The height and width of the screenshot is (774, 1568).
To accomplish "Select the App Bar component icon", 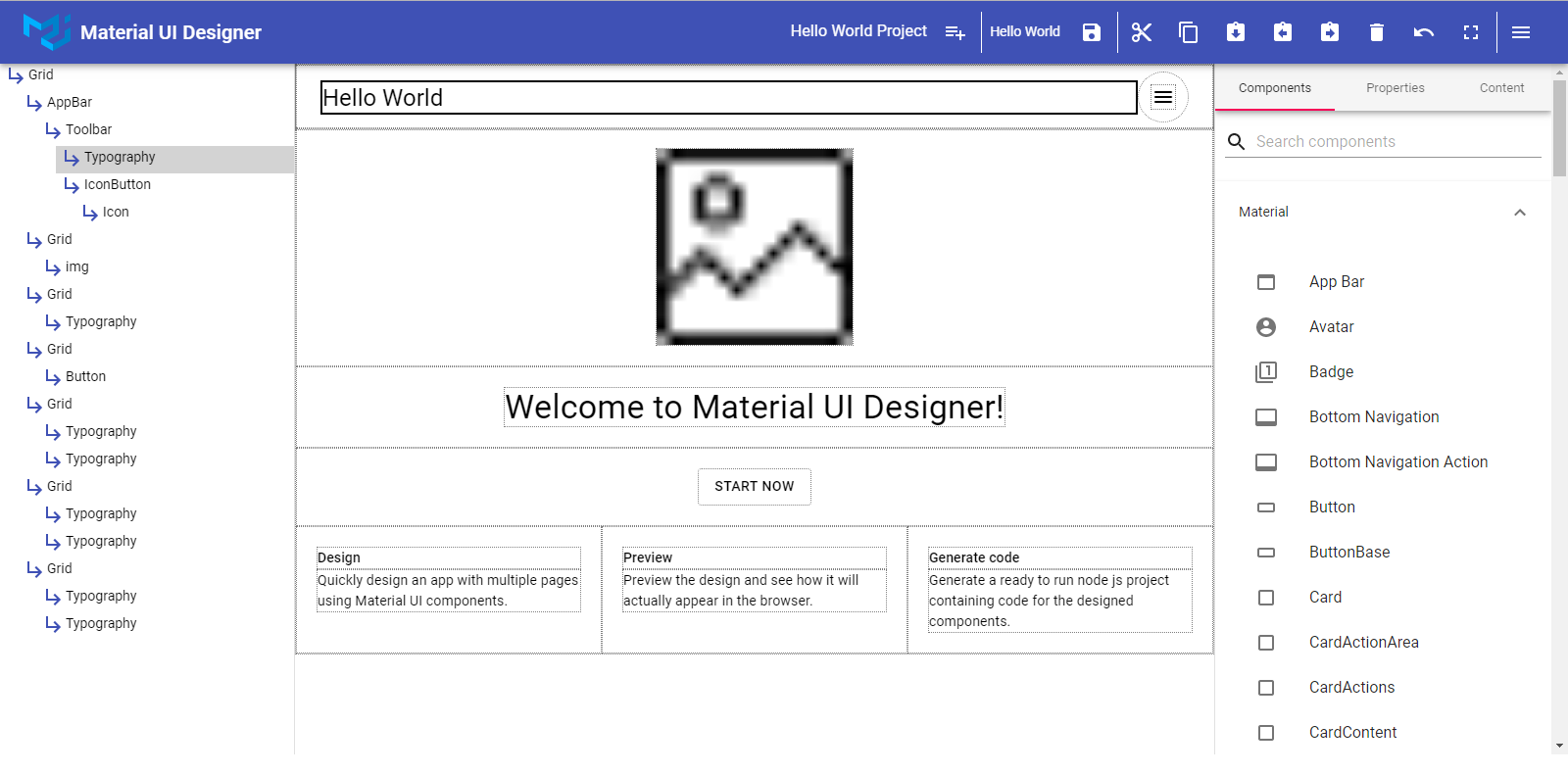I will point(1266,282).
